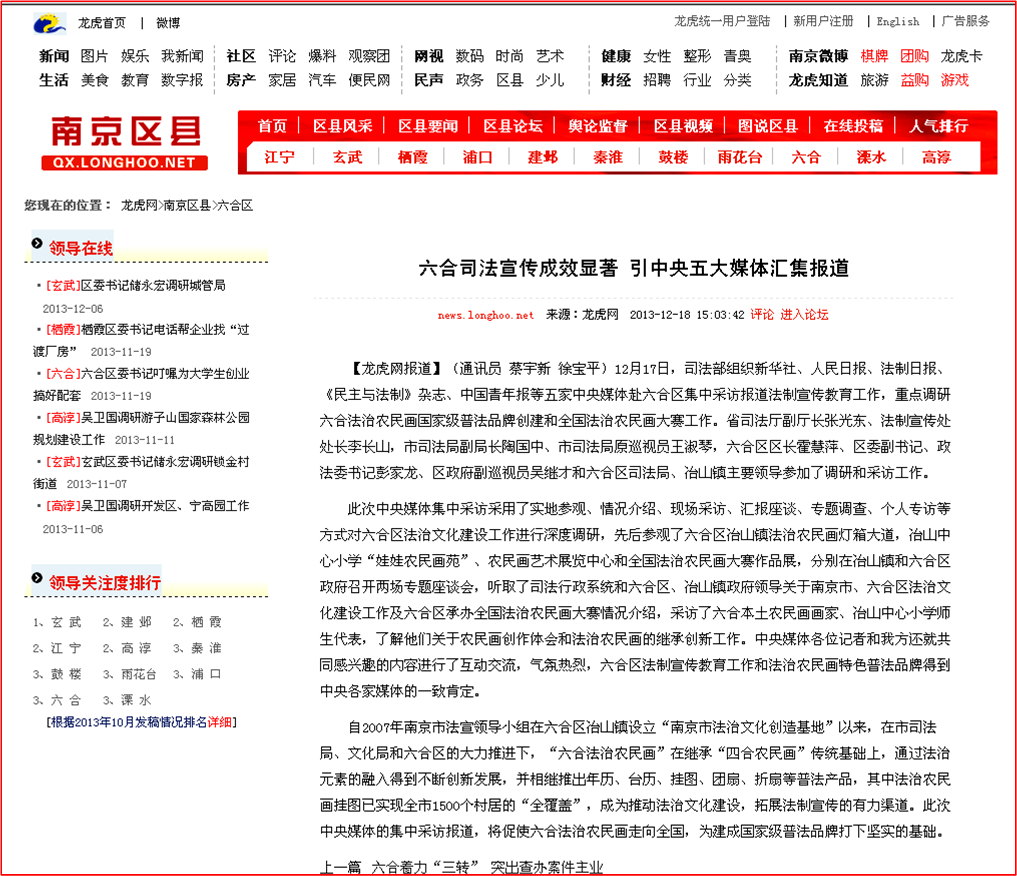Go to the 便民网 link
The width and height of the screenshot is (1017, 876).
point(370,80)
